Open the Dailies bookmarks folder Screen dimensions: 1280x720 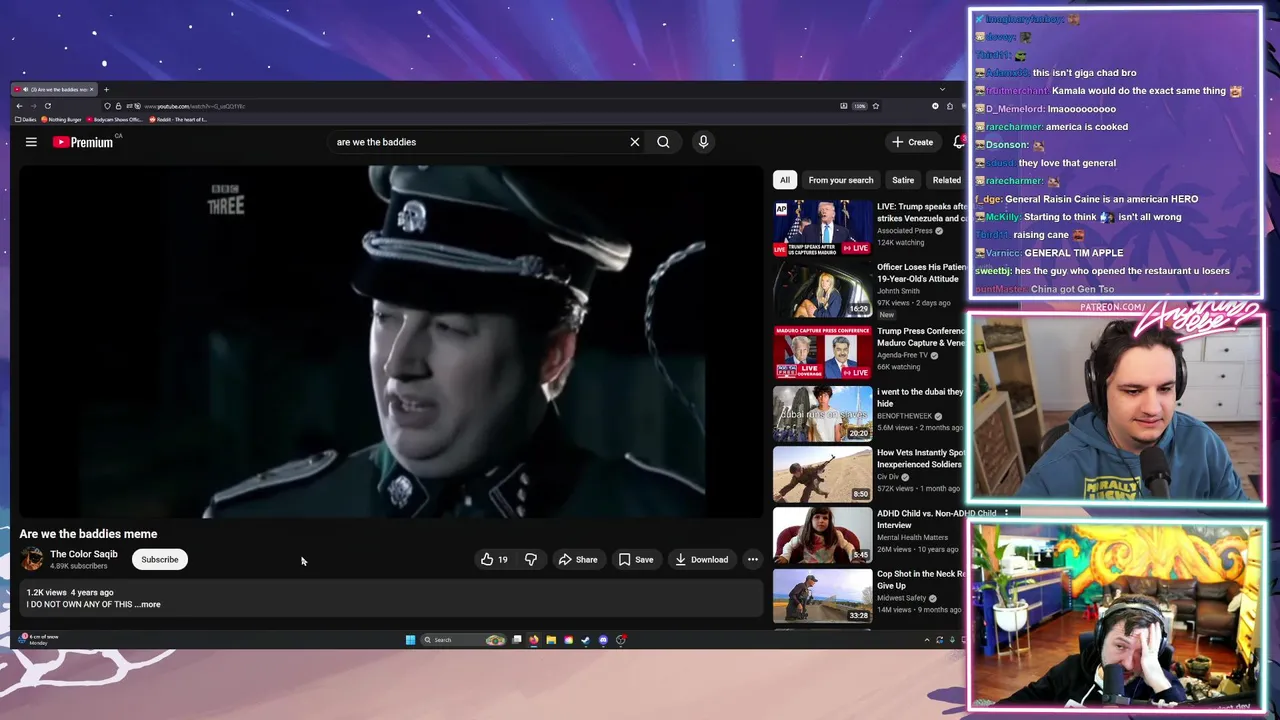[25, 119]
